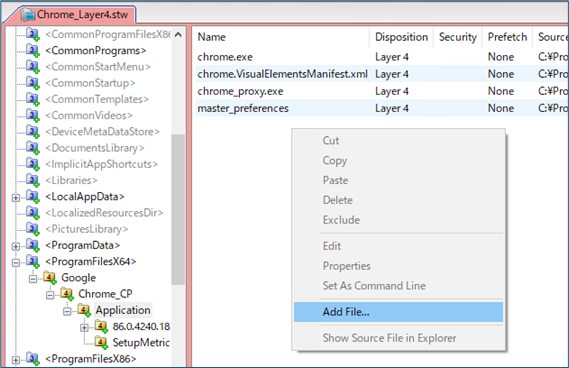Select Set As Command Line menu item
The width and height of the screenshot is (569, 368).
[398, 286]
